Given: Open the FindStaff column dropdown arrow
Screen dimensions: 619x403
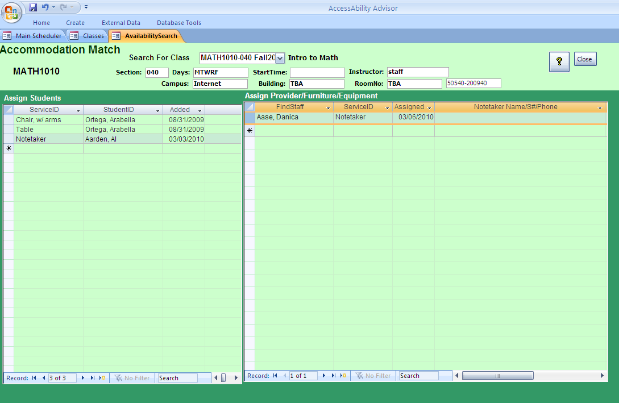Looking at the screenshot, I should pos(328,106).
